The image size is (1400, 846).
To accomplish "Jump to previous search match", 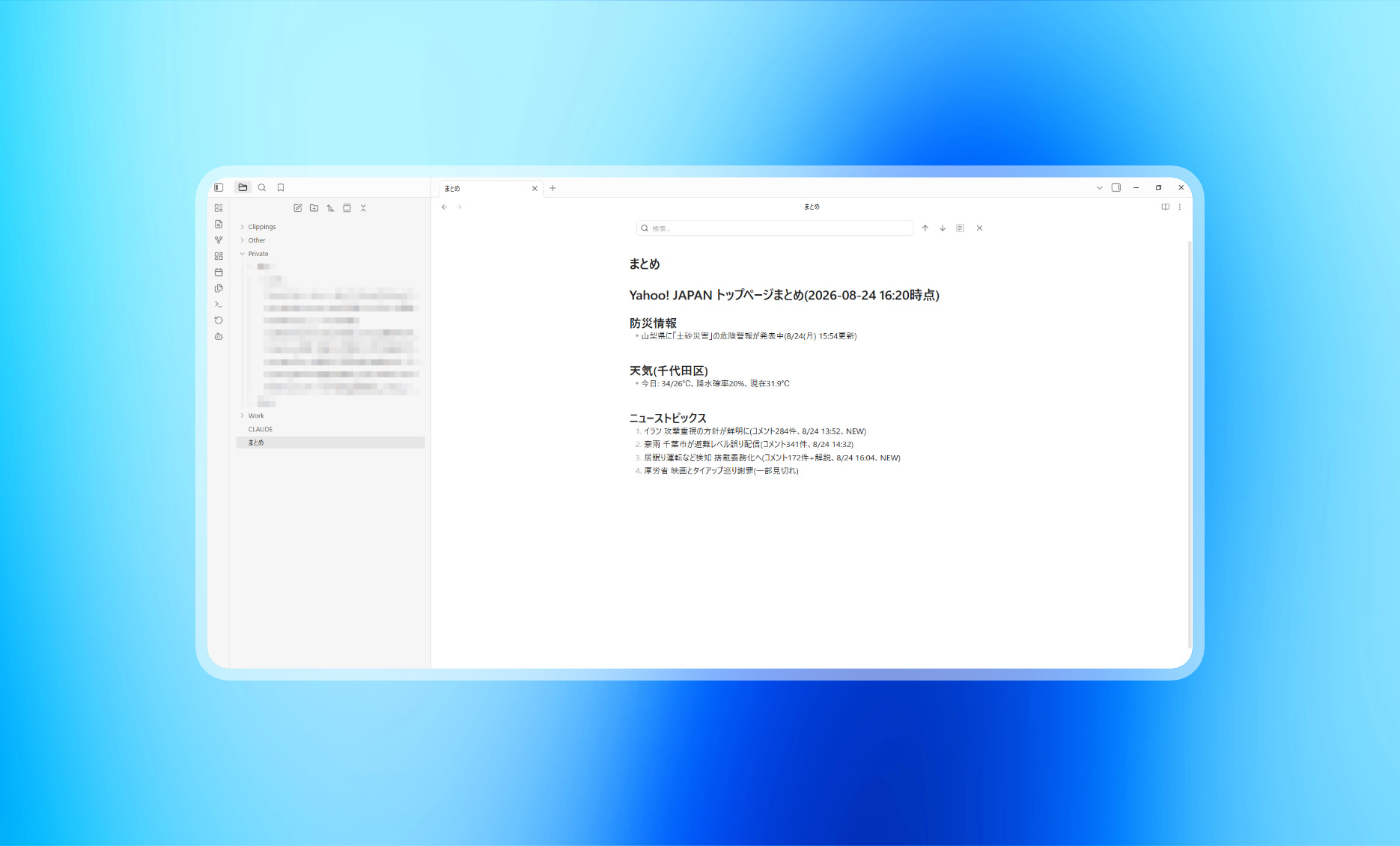I will [925, 228].
